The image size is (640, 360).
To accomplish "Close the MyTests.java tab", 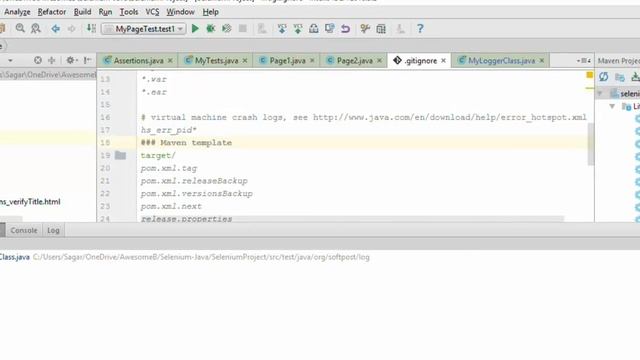I will pos(245,60).
